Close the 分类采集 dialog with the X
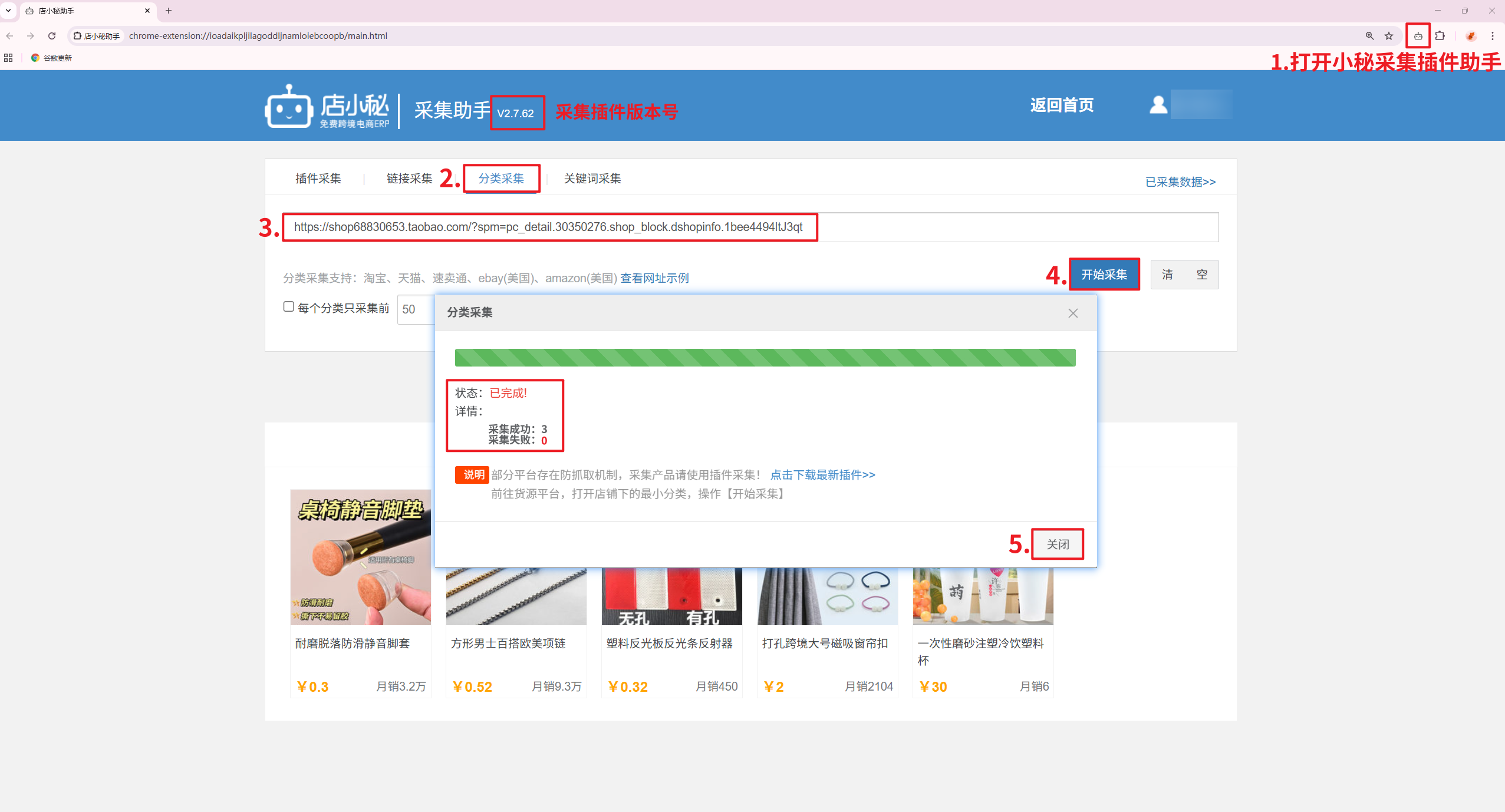 [x=1073, y=313]
